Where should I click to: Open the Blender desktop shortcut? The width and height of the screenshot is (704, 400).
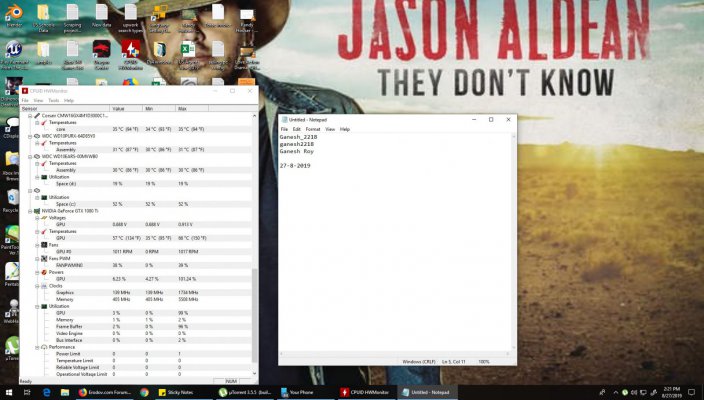click(14, 16)
